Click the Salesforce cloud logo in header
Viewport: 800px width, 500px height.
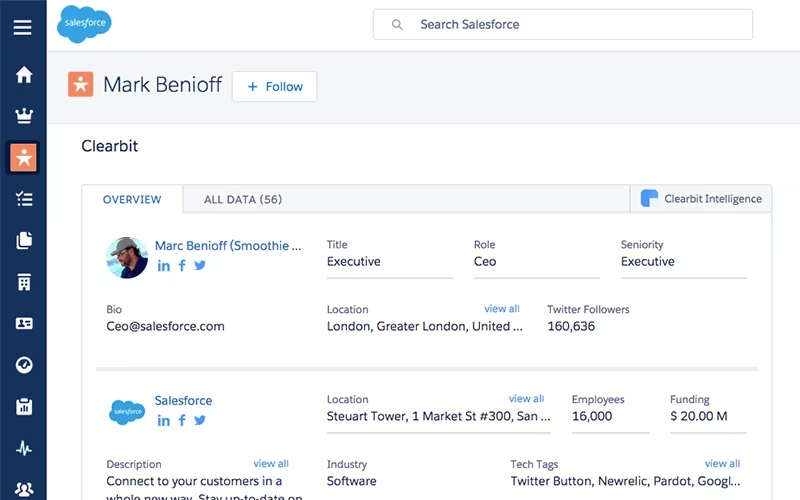84,24
